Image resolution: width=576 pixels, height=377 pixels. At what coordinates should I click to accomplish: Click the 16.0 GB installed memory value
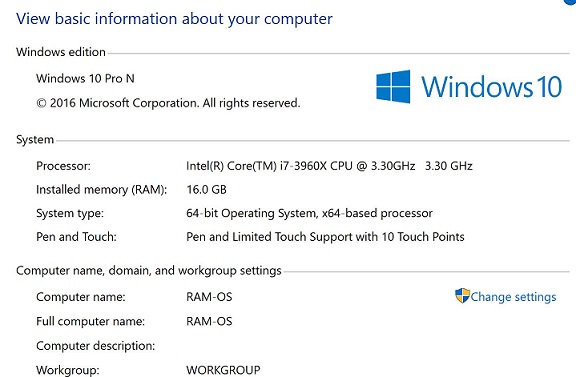point(206,190)
